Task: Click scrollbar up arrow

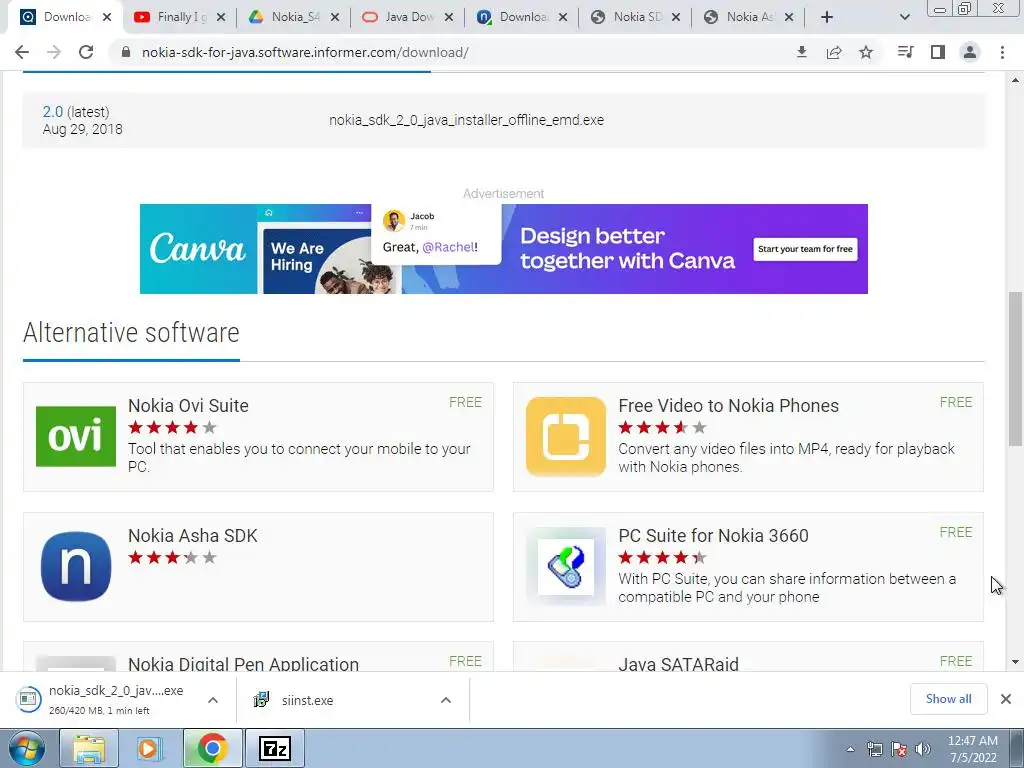Action: coord(1015,80)
